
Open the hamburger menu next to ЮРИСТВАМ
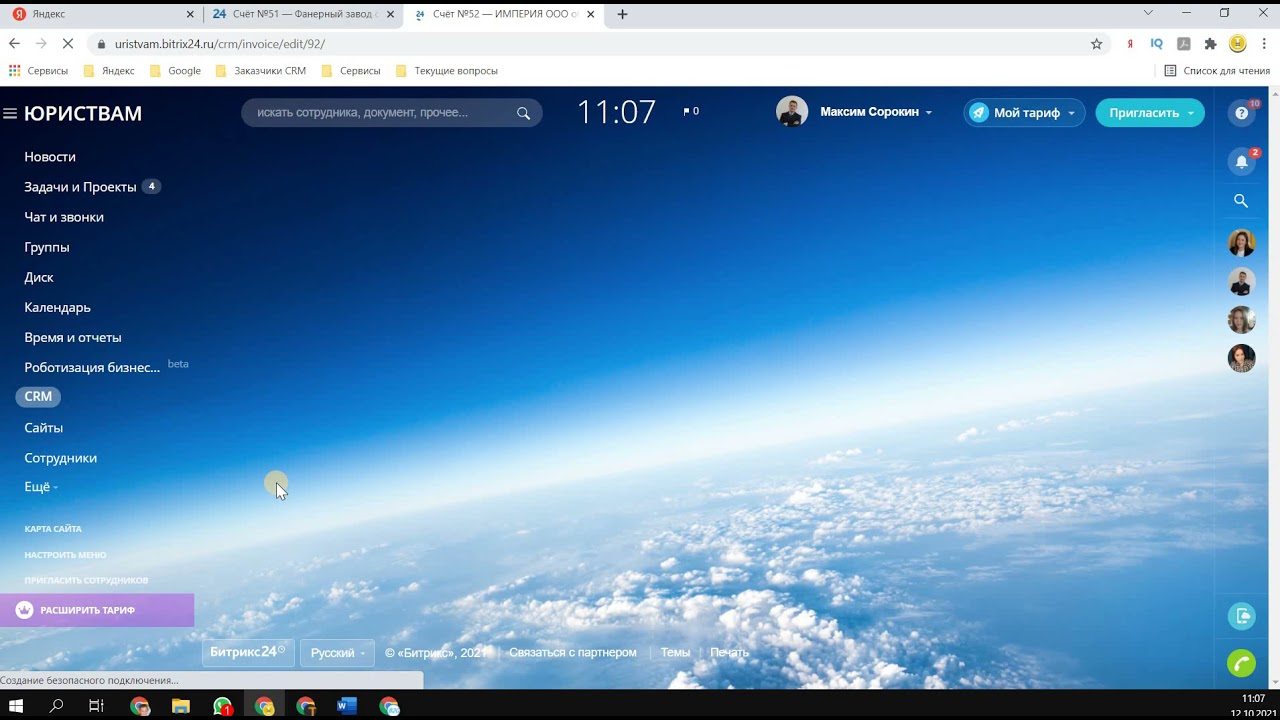point(10,113)
